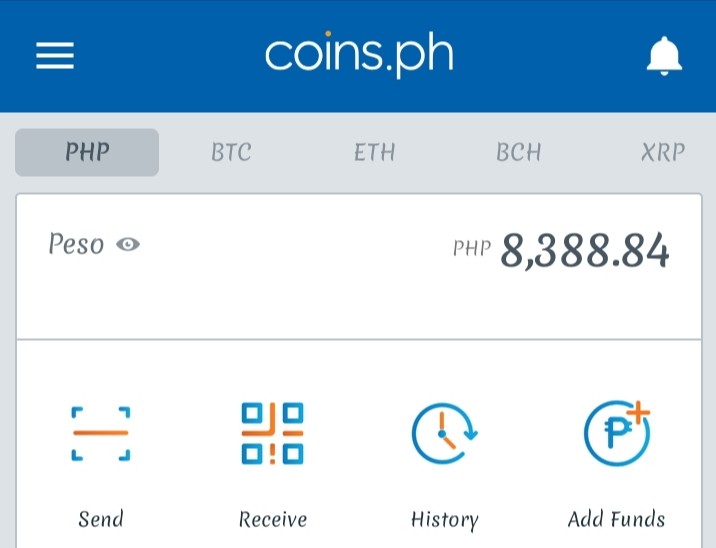Switch to the BCH wallet tab
This screenshot has width=716, height=548.
click(x=519, y=152)
